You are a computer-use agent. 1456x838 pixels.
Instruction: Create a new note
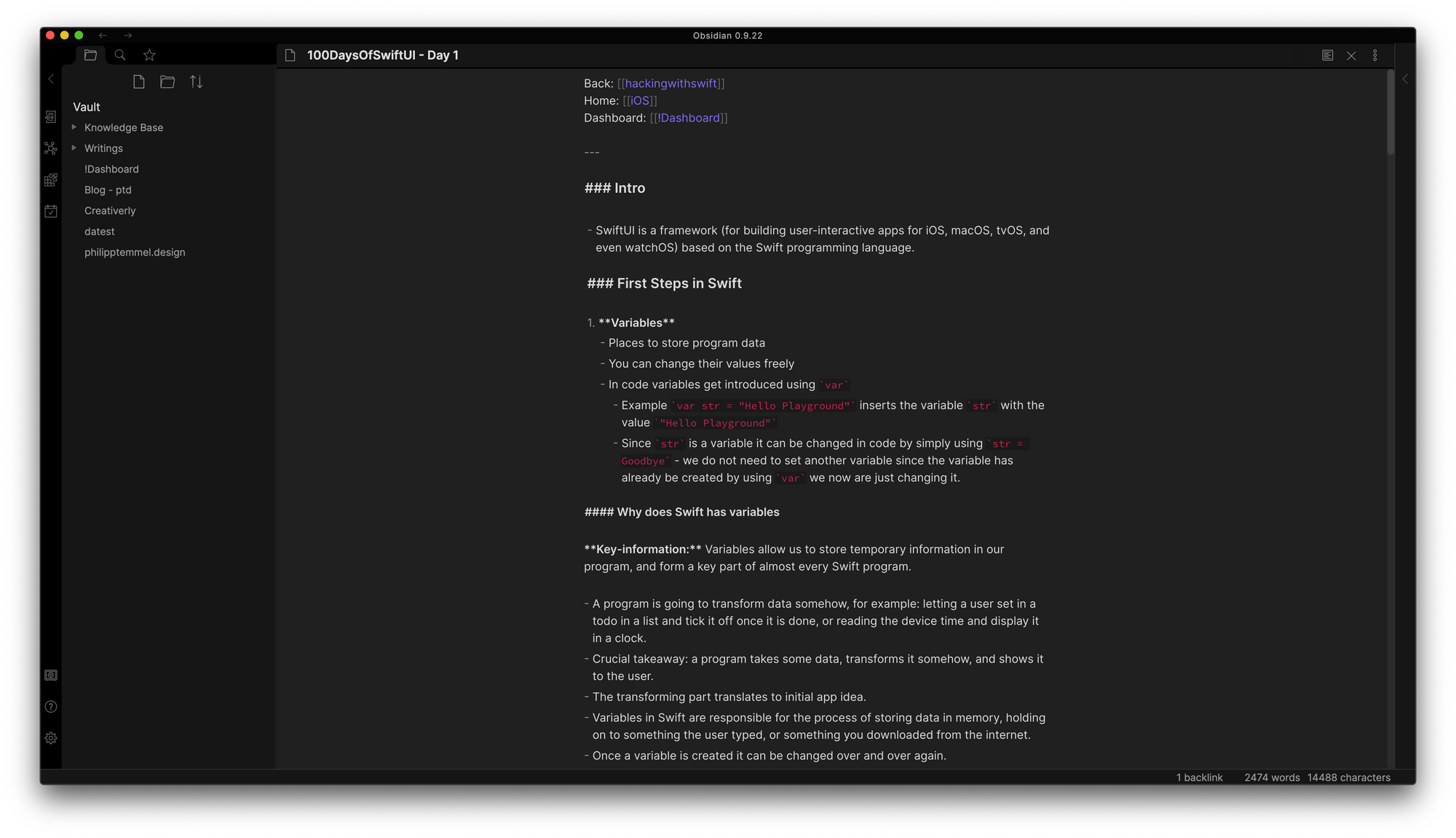tap(138, 82)
